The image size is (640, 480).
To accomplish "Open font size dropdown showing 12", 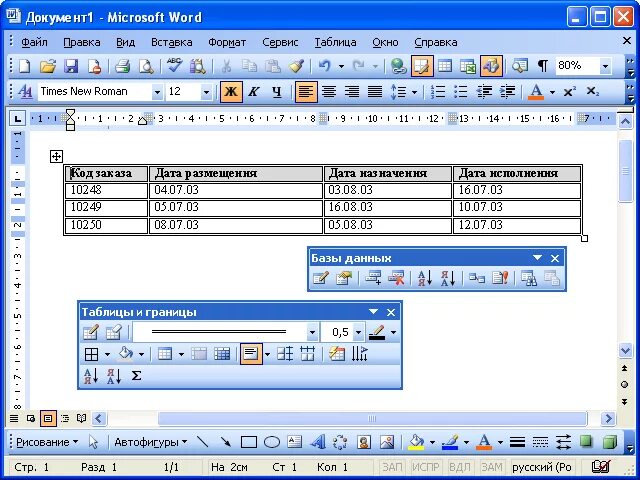I will pos(206,92).
